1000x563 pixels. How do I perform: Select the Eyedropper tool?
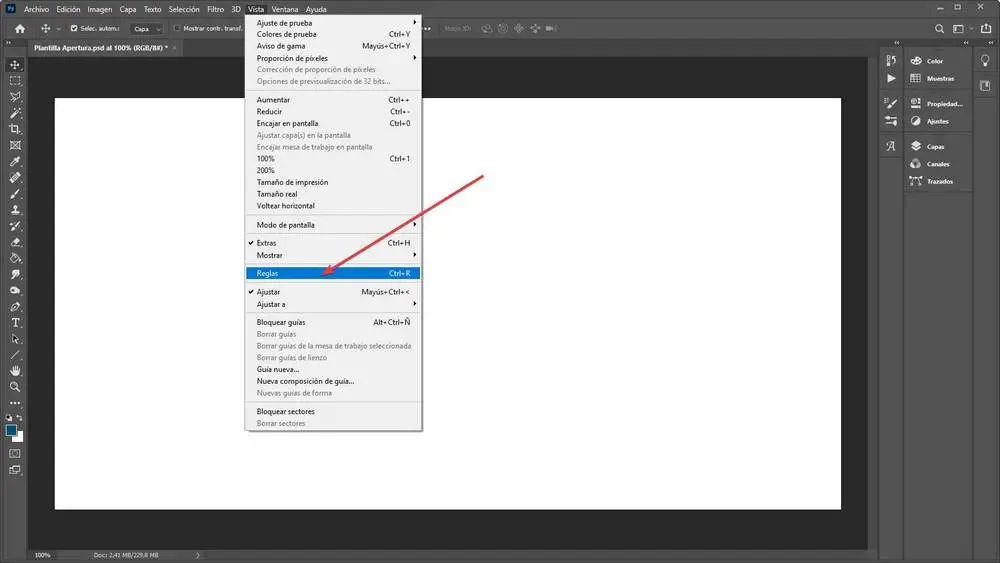15,161
